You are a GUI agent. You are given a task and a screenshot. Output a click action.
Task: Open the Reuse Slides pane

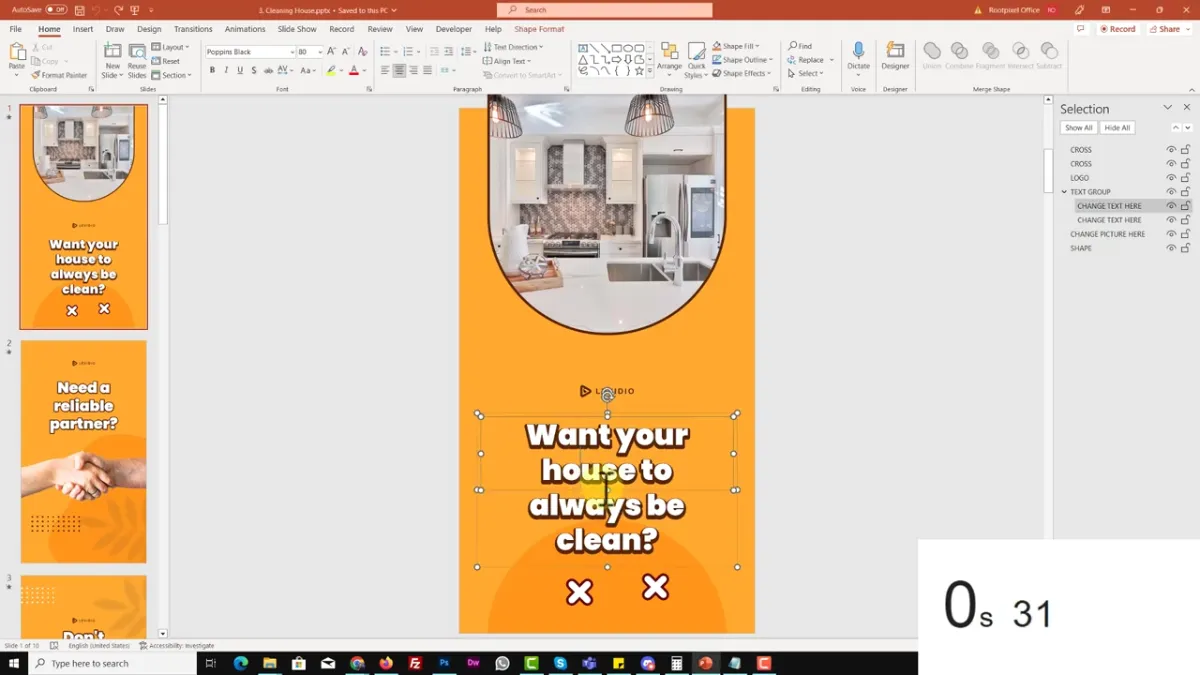137,61
